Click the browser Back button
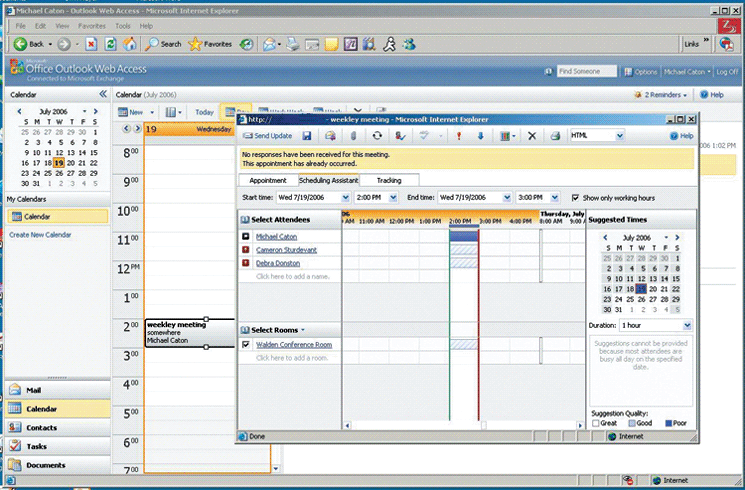This screenshot has width=745, height=490. [x=29, y=44]
